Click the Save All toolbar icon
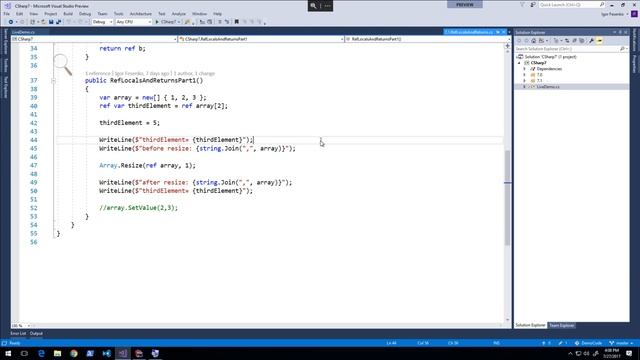The height and width of the screenshot is (360, 640). (x=58, y=22)
